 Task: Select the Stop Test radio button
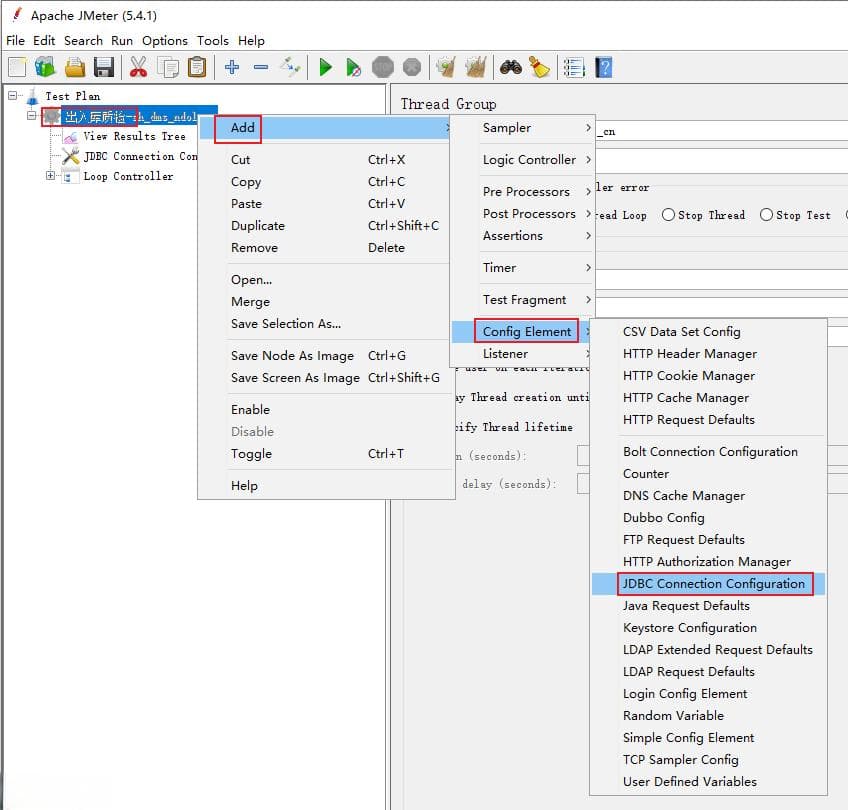766,215
